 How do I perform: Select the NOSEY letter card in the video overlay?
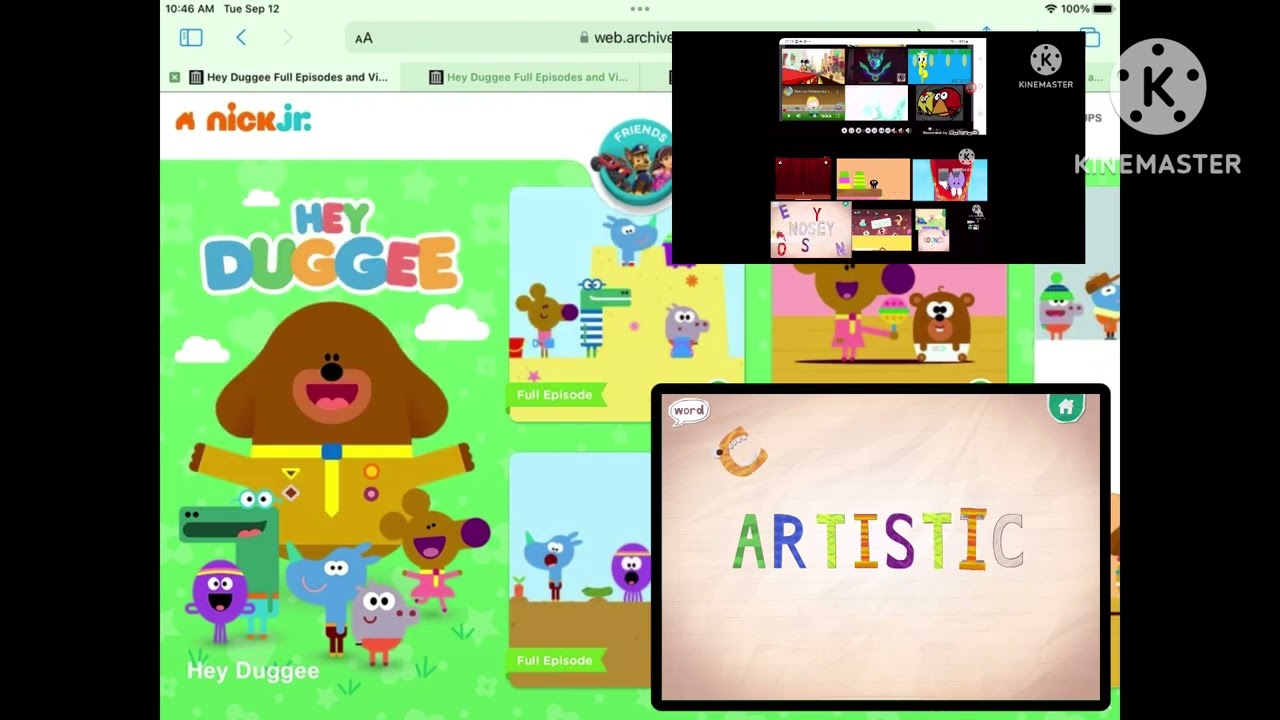[x=810, y=230]
